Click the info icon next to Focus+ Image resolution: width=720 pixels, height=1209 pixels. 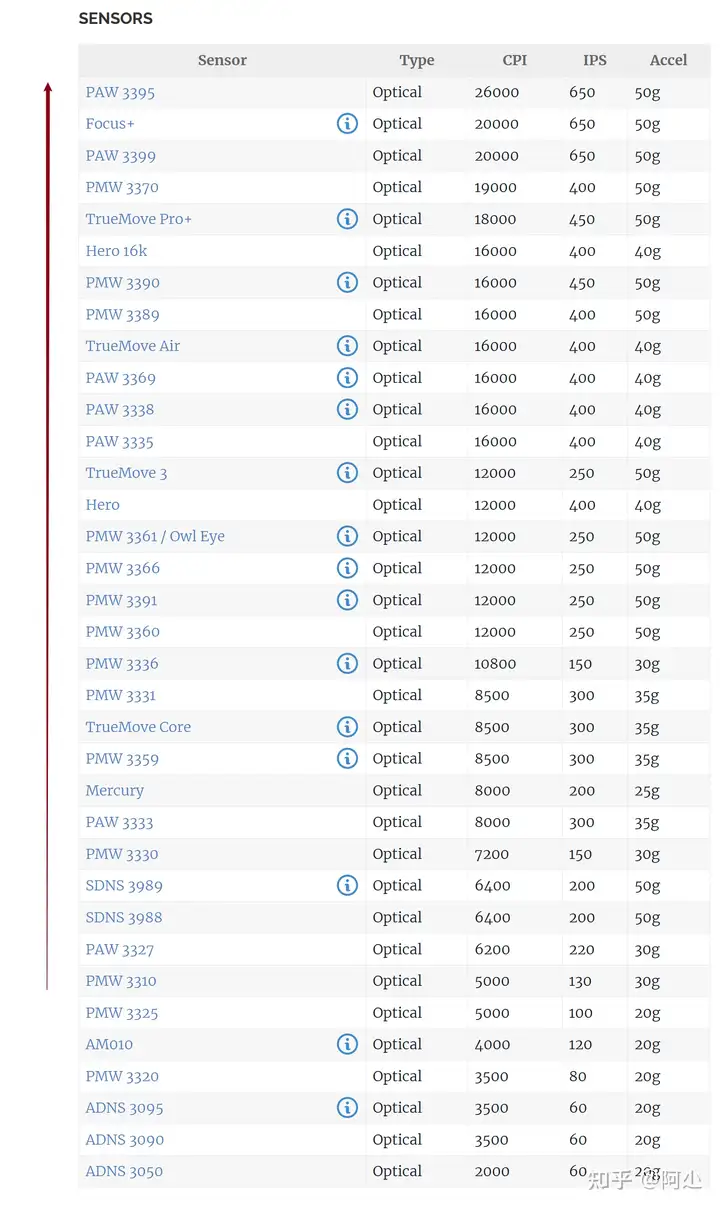347,124
